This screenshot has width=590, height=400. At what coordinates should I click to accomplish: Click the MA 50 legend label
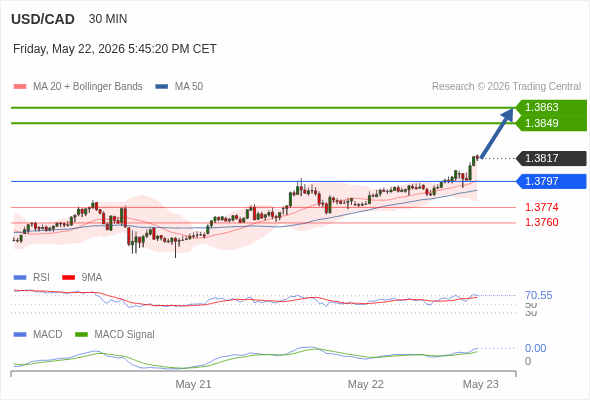click(x=189, y=87)
